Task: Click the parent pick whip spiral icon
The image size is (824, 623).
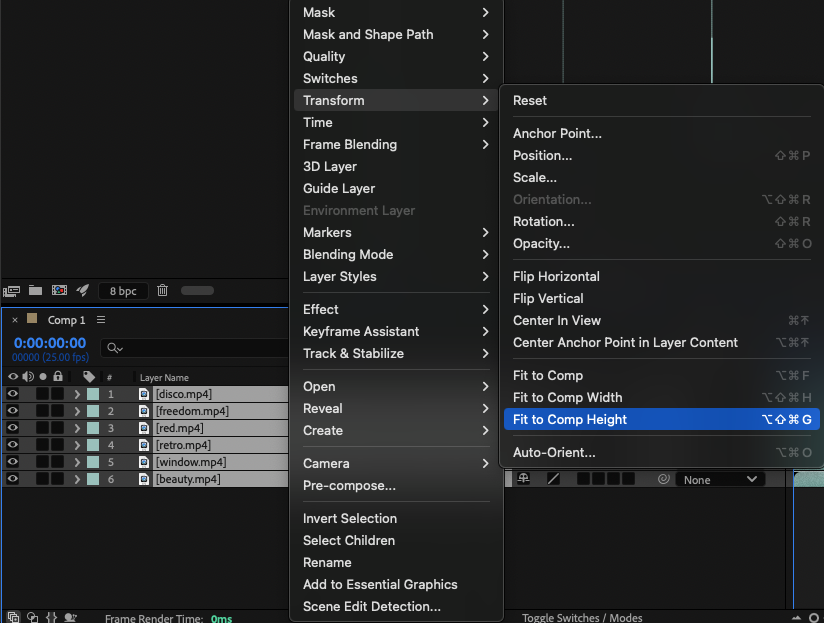Action: (x=663, y=479)
